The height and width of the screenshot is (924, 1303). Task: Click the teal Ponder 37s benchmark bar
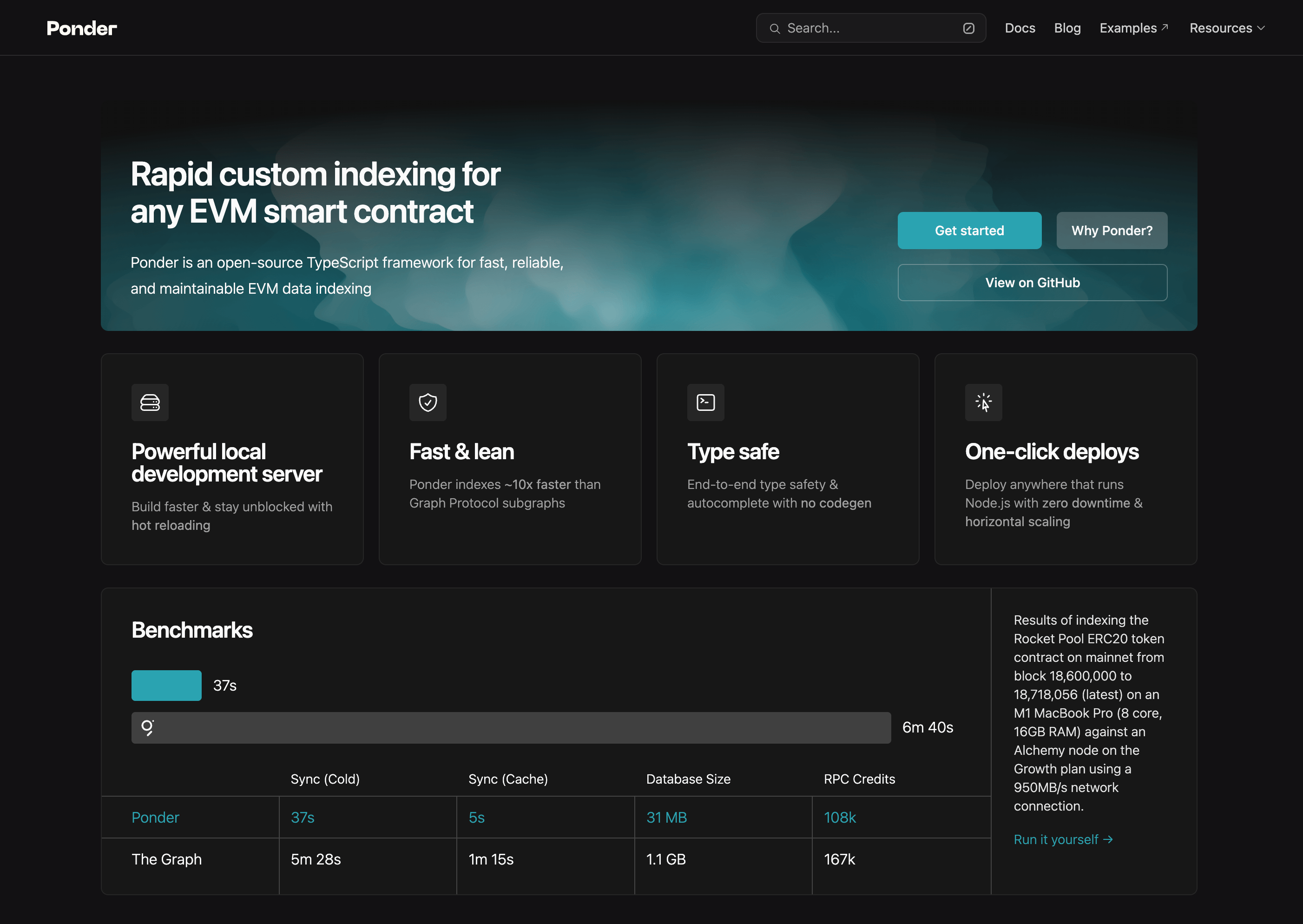167,686
